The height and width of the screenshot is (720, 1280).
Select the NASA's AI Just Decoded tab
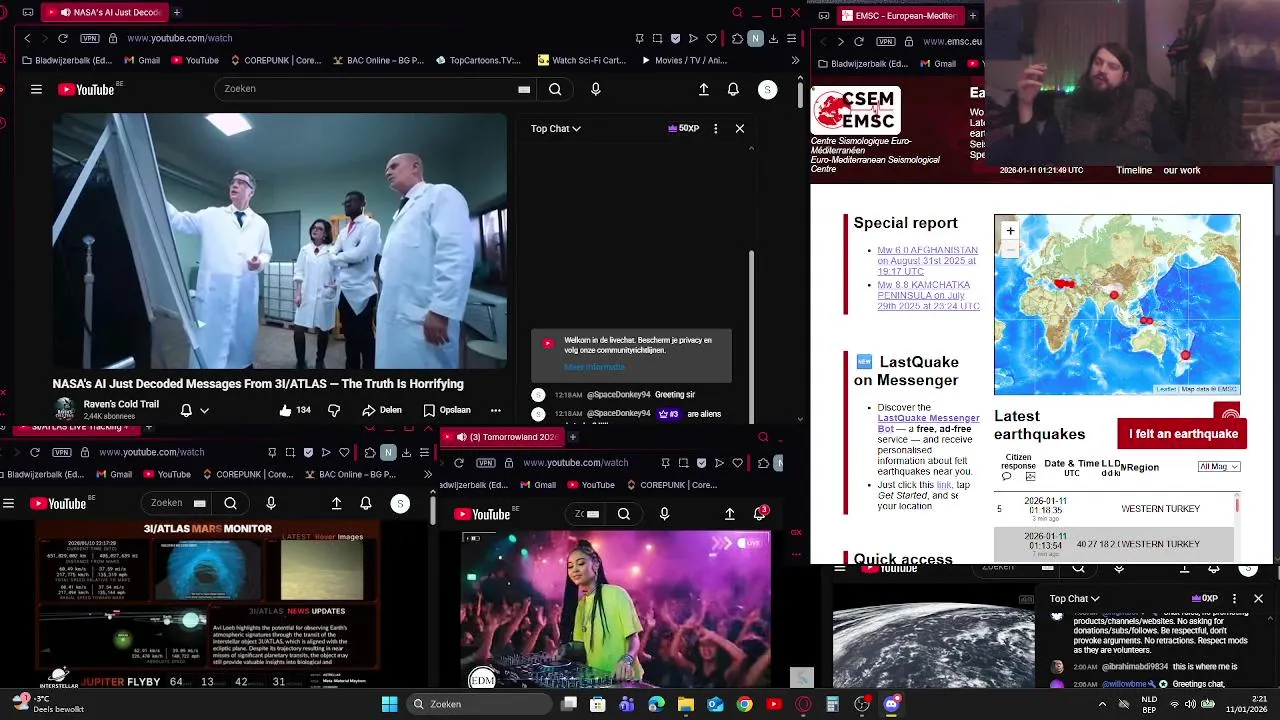click(105, 13)
